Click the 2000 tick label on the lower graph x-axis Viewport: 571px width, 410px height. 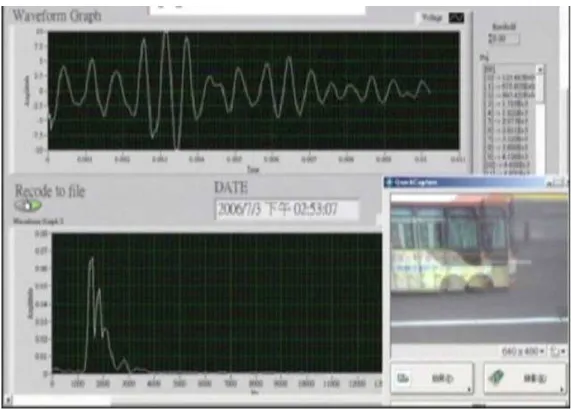click(x=103, y=383)
